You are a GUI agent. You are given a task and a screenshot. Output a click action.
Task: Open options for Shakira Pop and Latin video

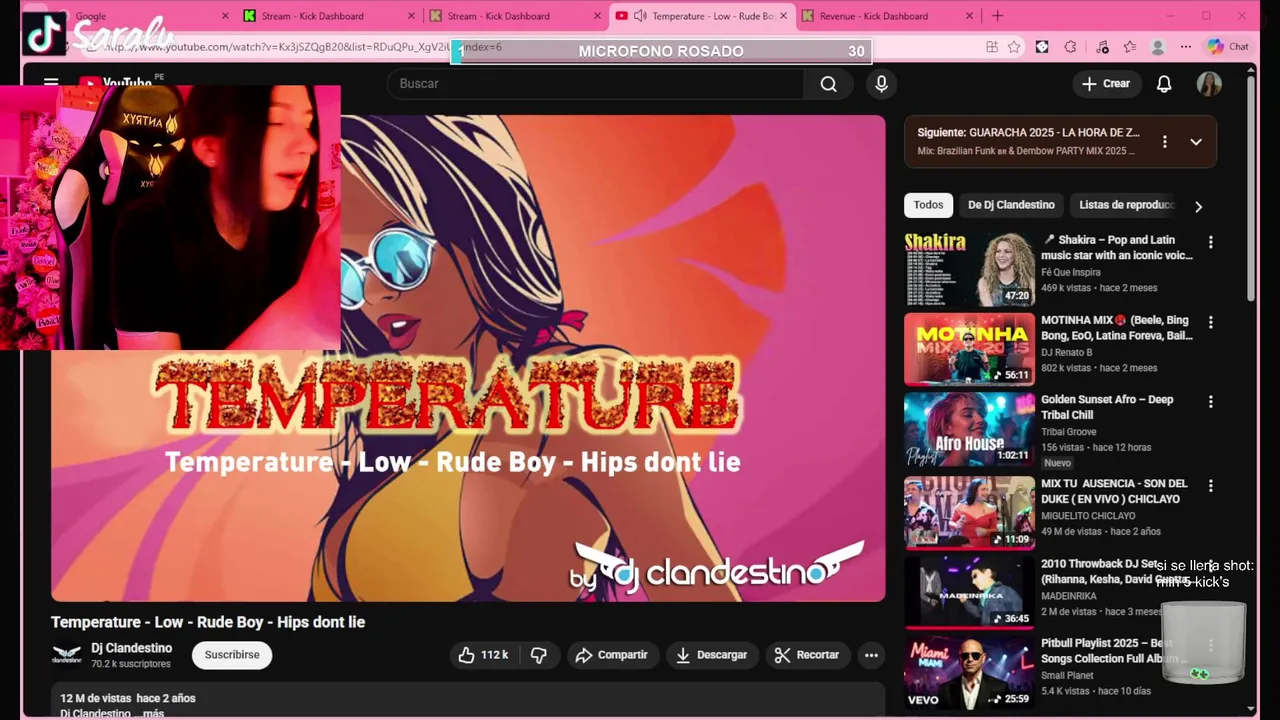[1210, 242]
